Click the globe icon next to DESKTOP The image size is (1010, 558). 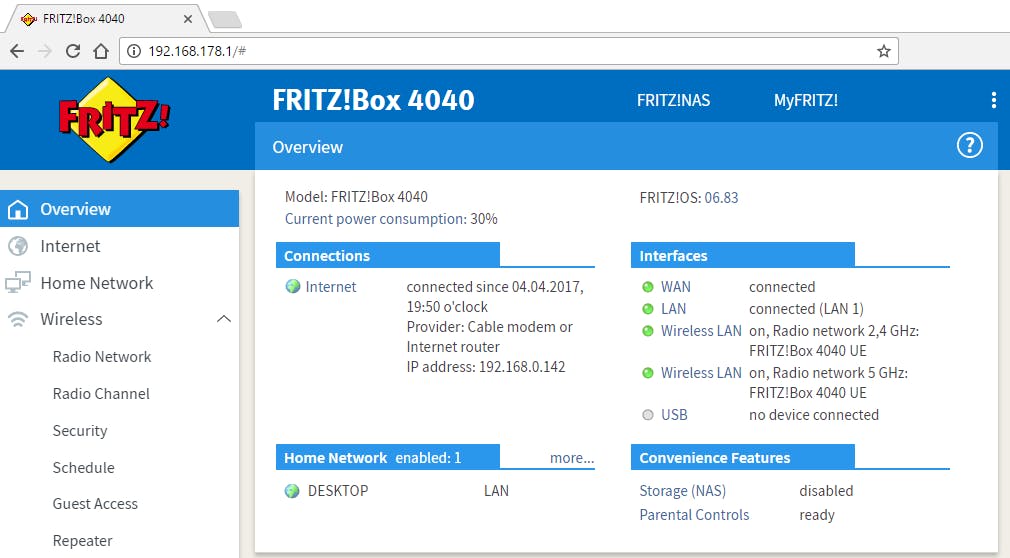[292, 491]
